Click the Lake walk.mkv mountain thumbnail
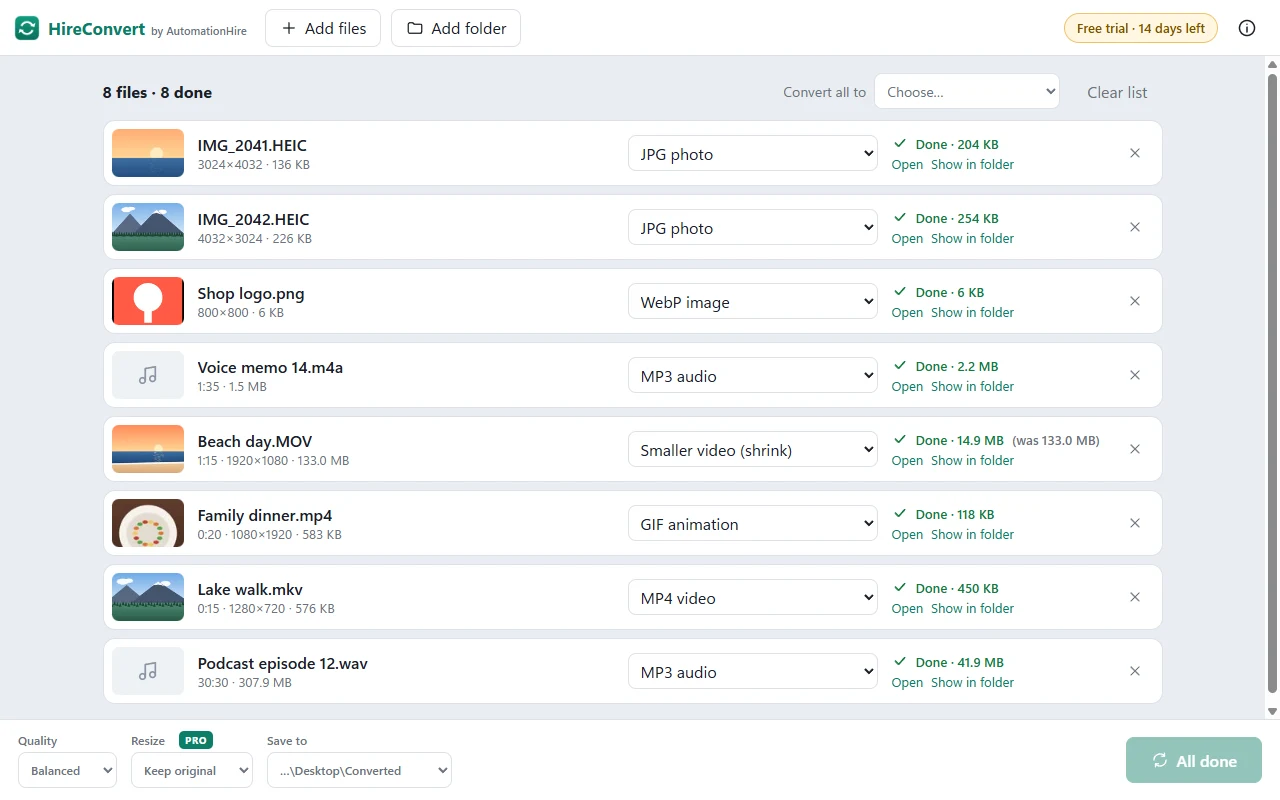Image resolution: width=1280 pixels, height=800 pixels. coord(148,597)
